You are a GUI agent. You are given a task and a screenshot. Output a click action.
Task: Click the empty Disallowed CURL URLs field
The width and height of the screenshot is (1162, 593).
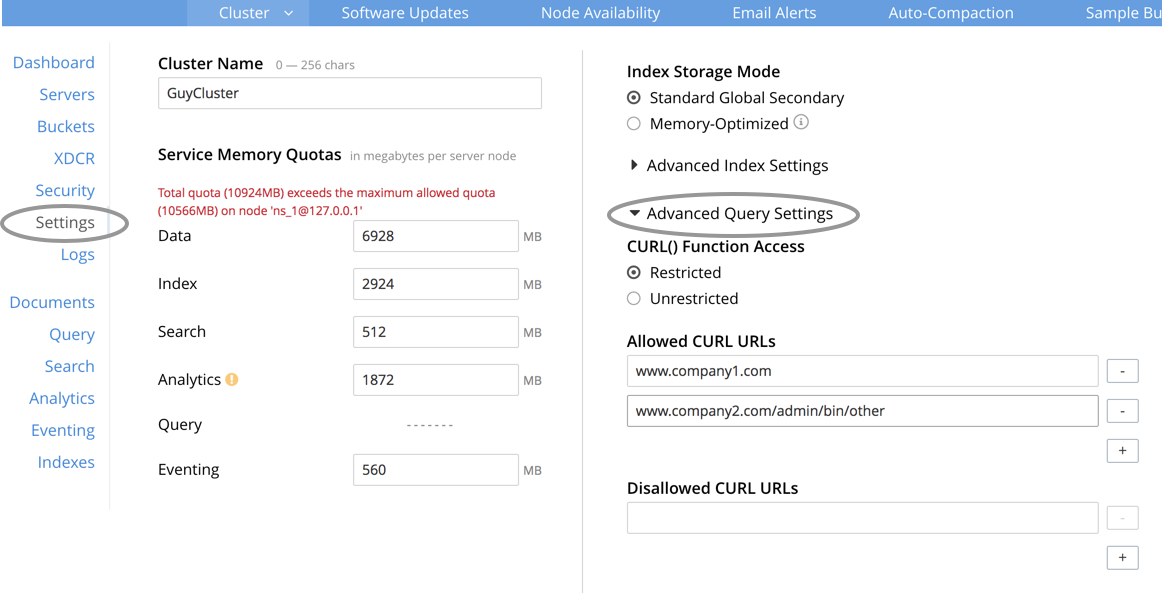pyautogui.click(x=862, y=517)
